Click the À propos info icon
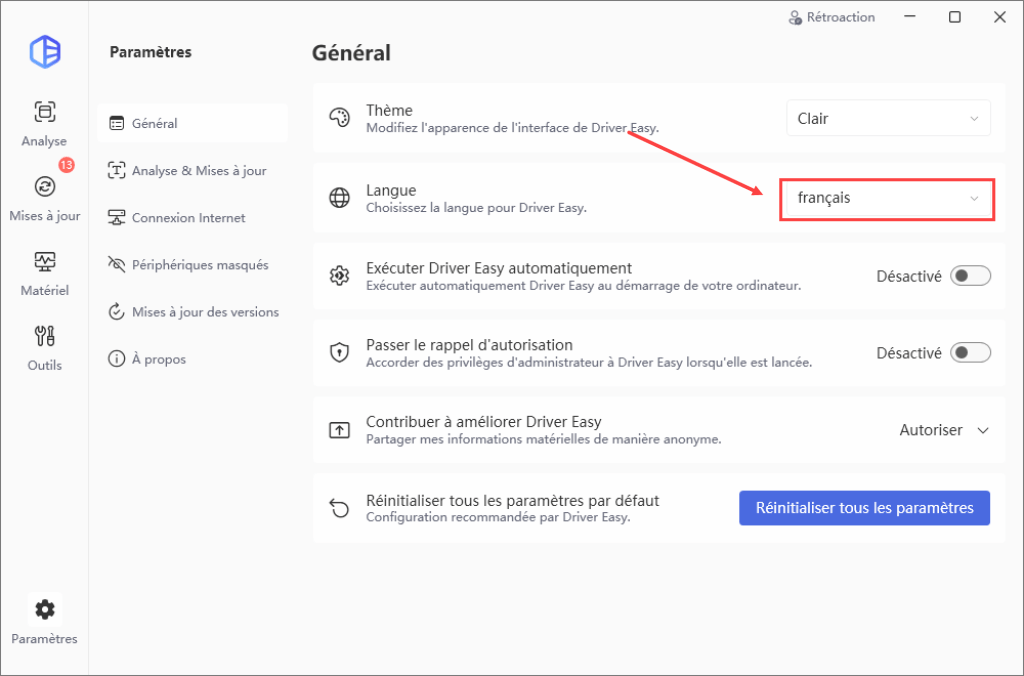Image resolution: width=1024 pixels, height=676 pixels. click(116, 359)
